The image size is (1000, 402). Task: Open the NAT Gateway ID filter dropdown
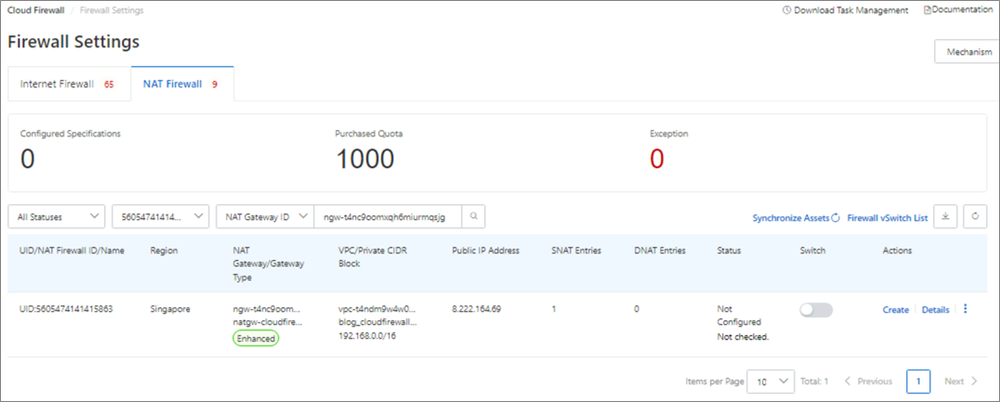tap(265, 216)
